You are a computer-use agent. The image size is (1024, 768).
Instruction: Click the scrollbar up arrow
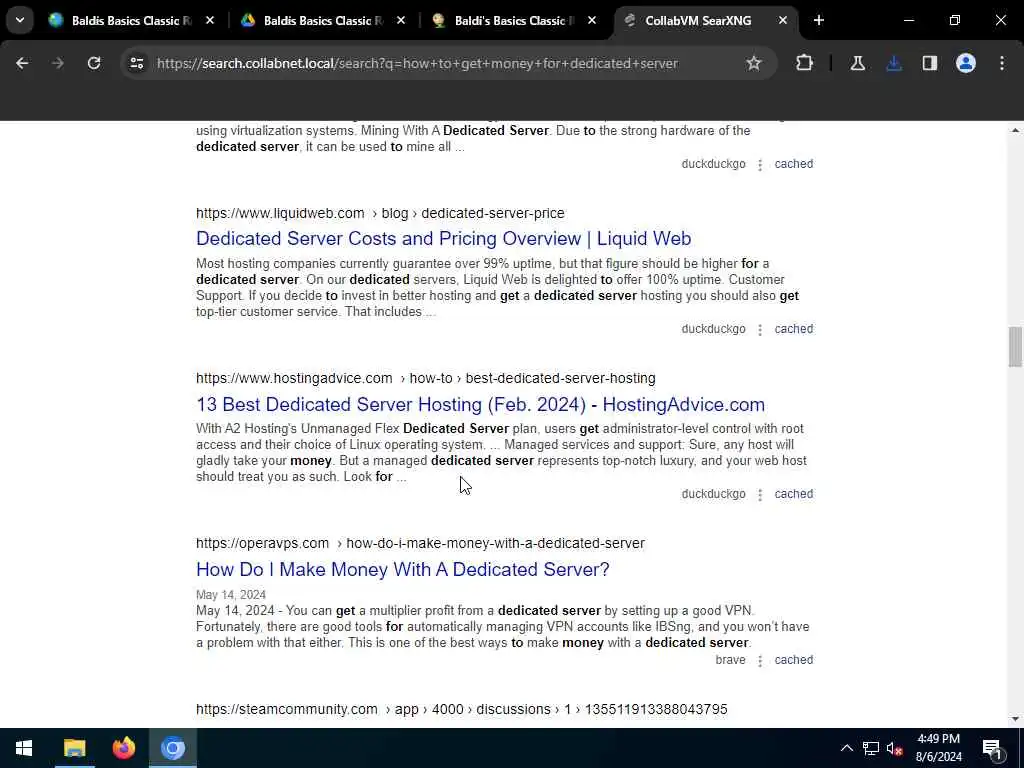point(1014,131)
